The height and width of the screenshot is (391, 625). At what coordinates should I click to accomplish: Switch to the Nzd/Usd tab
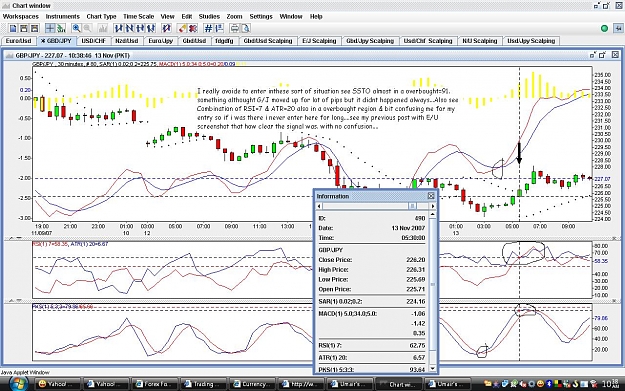pyautogui.click(x=126, y=41)
